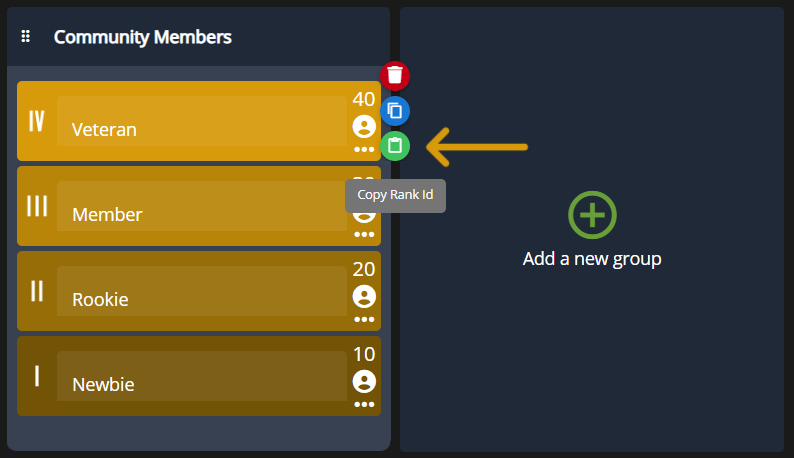Open the Rookie rank three-dot menu
794x458 pixels.
click(x=364, y=319)
